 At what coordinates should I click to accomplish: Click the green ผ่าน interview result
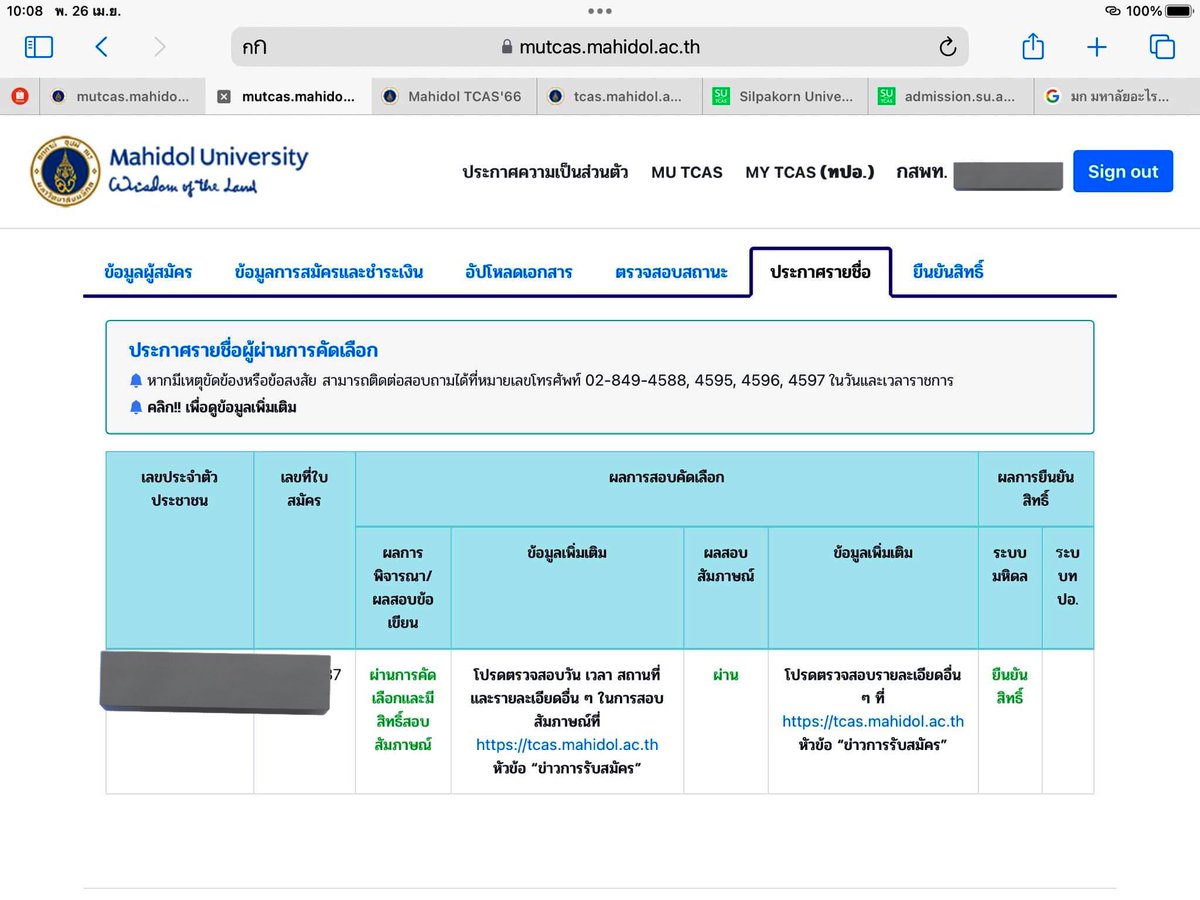pyautogui.click(x=726, y=675)
